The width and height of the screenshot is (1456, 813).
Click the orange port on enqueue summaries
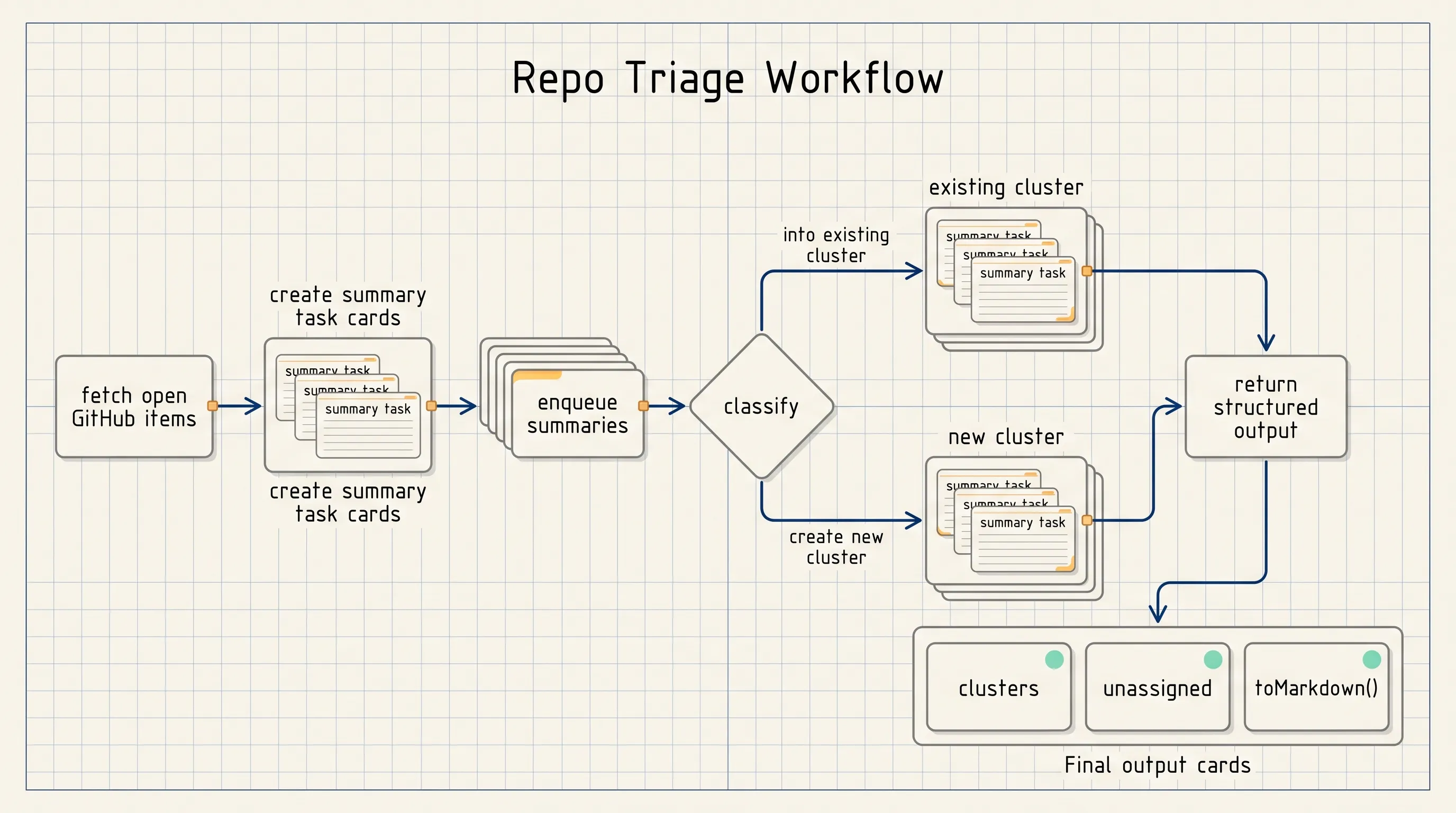tap(643, 406)
